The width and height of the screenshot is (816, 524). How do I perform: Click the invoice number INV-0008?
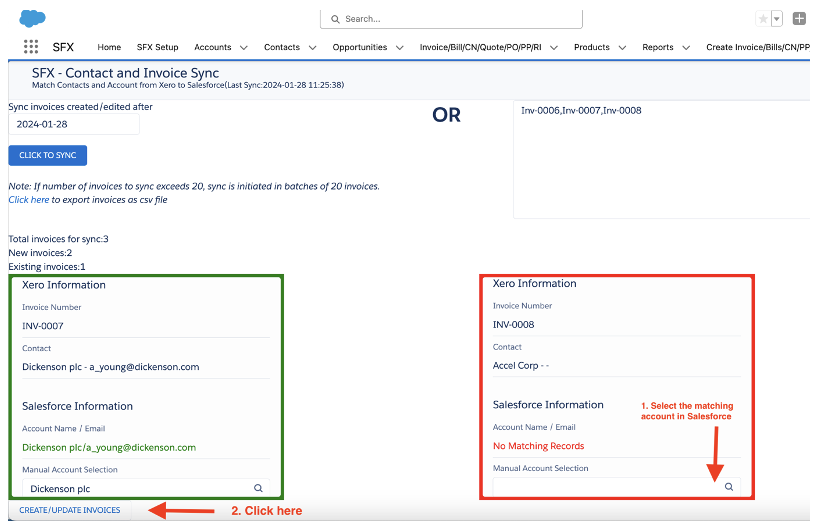[514, 325]
